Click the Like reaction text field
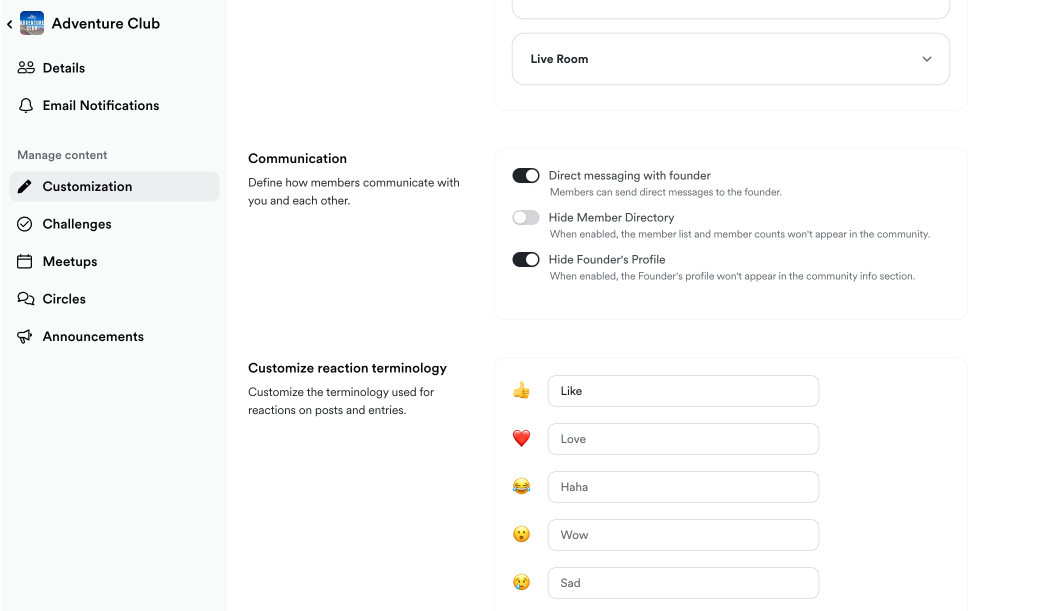Screen dimensions: 1044x611 (683, 391)
